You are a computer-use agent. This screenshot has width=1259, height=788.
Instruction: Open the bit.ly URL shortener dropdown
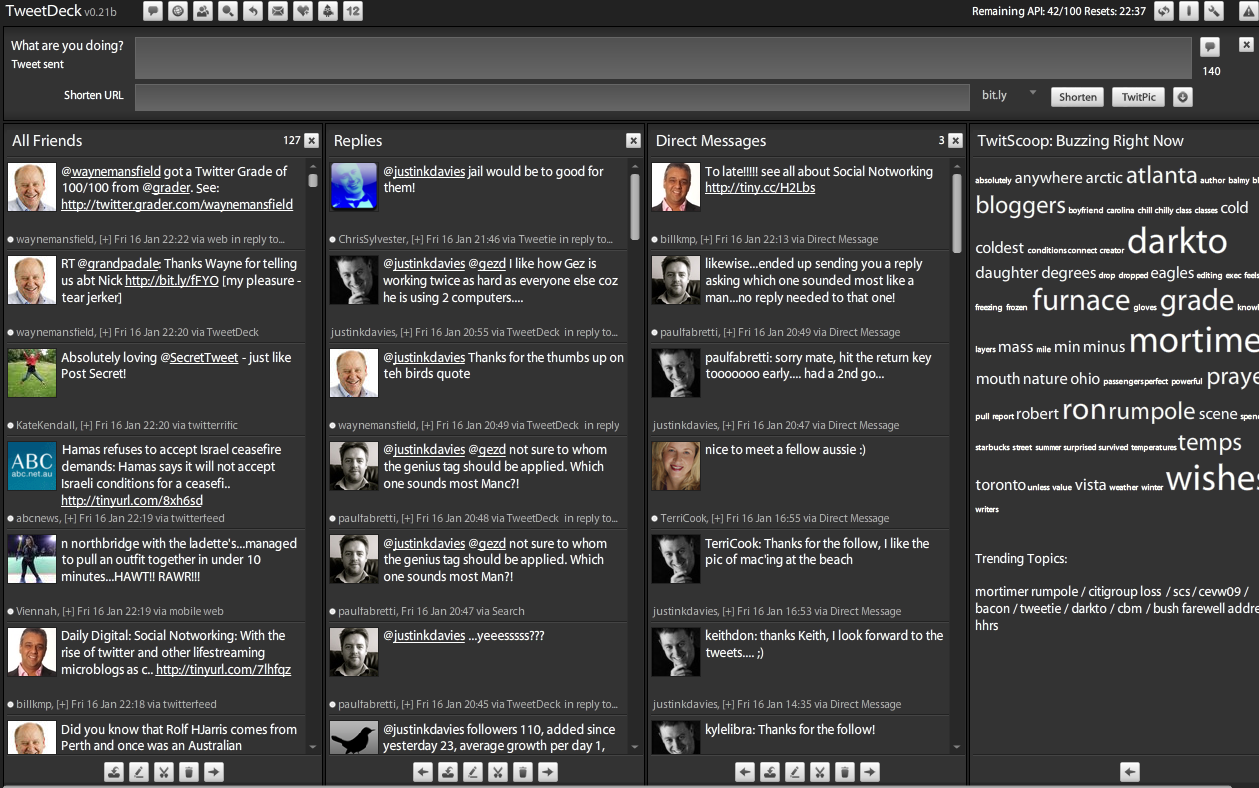pos(1009,96)
